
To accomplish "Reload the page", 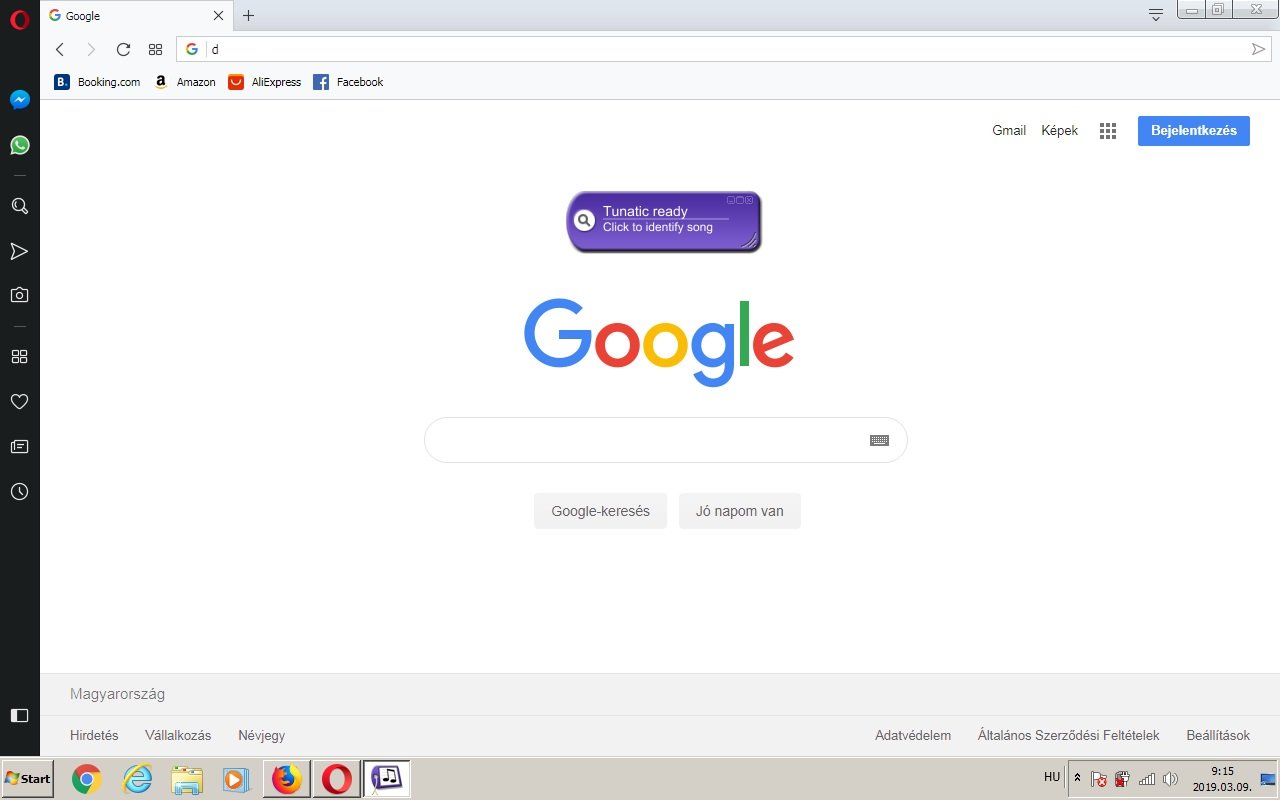I will 123,49.
